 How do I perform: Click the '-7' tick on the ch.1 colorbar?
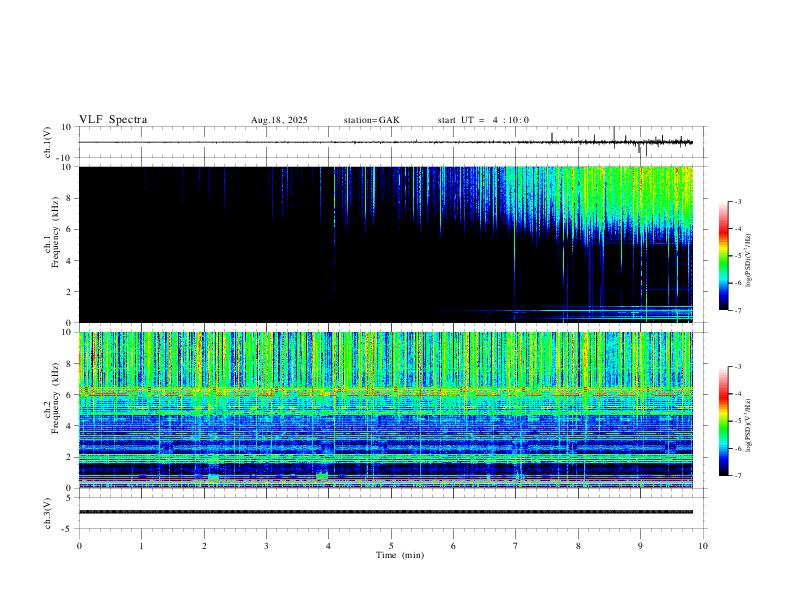[x=737, y=310]
